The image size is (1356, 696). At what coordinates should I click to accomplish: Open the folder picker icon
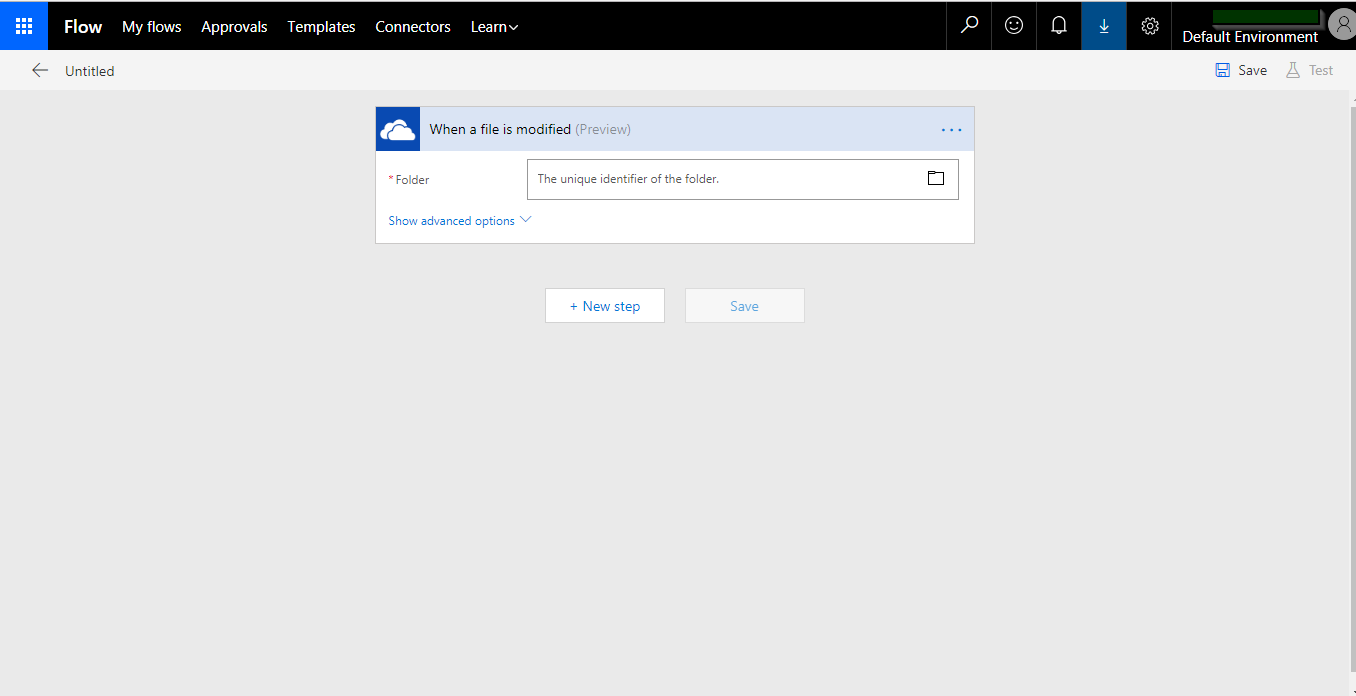(936, 179)
